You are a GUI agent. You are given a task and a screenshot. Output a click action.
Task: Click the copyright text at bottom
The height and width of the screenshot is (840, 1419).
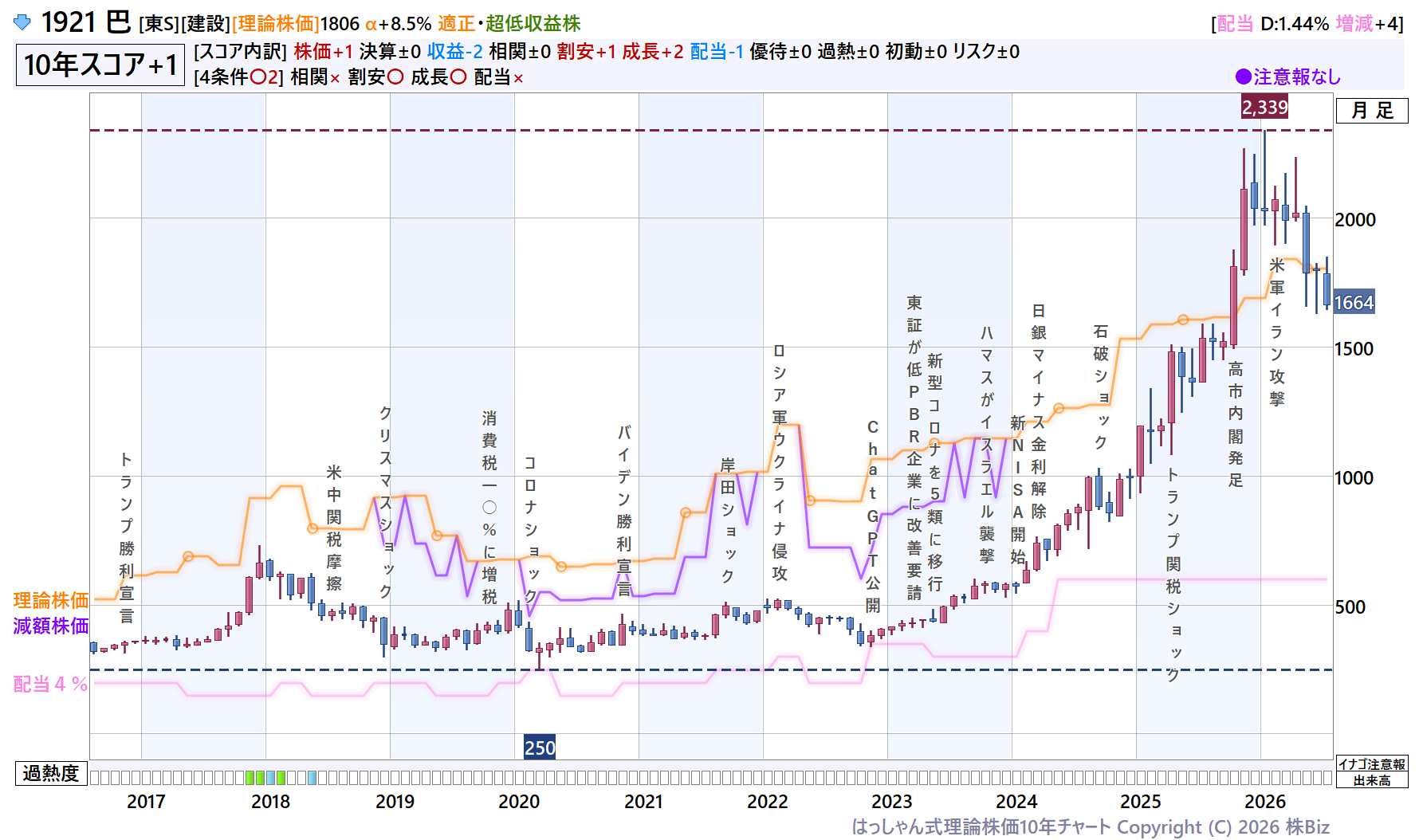pyautogui.click(x=1091, y=827)
